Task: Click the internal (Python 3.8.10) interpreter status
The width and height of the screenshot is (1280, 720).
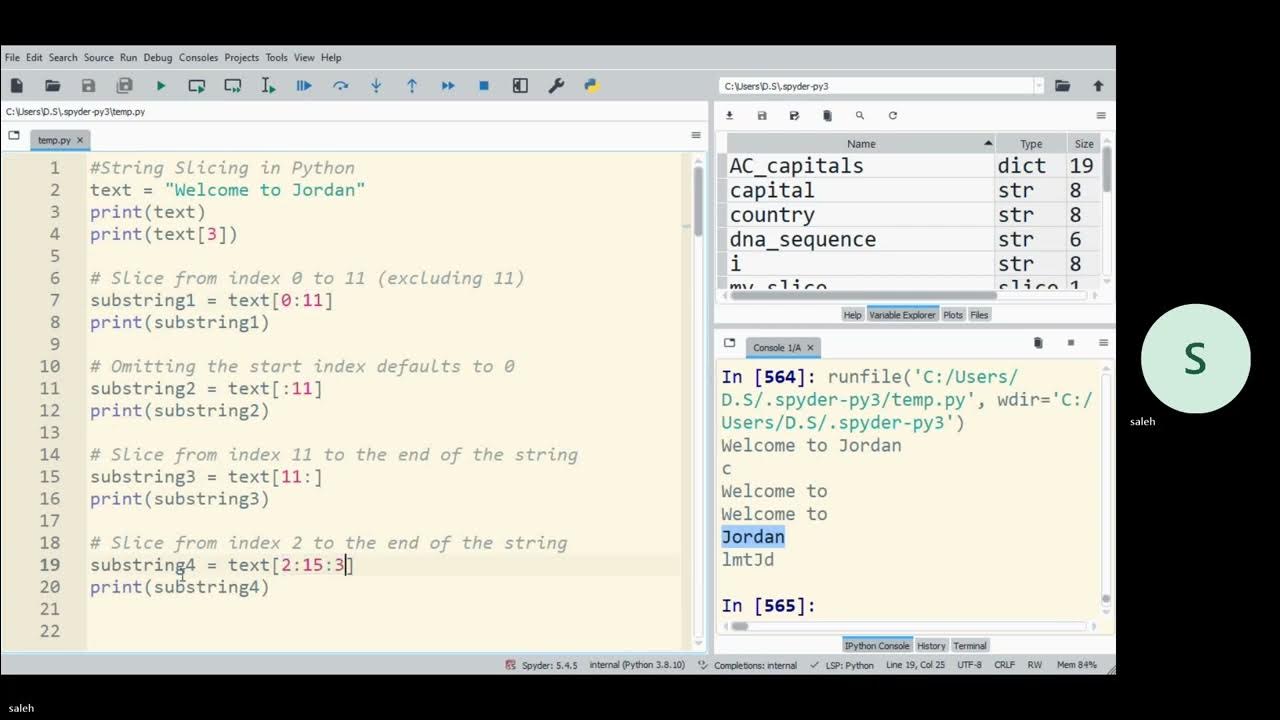Action: tap(637, 665)
